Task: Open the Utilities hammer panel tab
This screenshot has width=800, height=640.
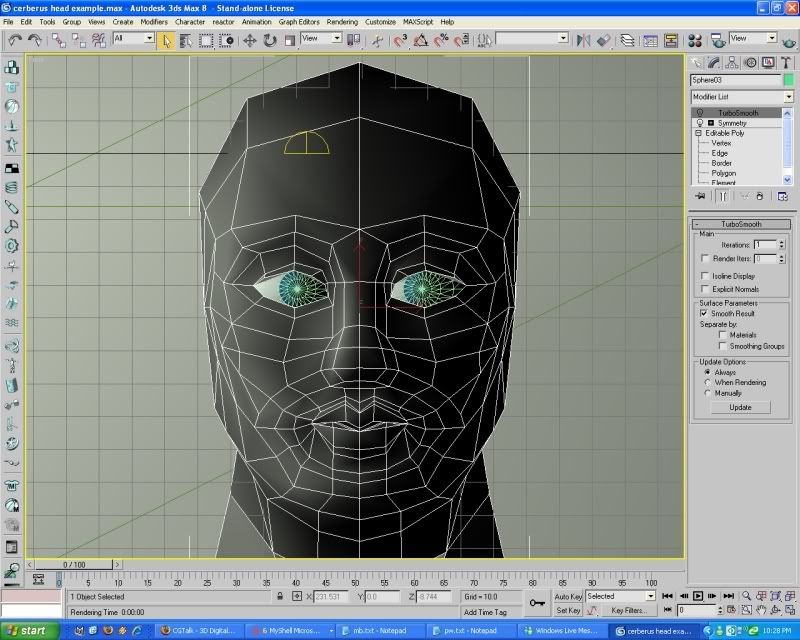Action: [785, 62]
